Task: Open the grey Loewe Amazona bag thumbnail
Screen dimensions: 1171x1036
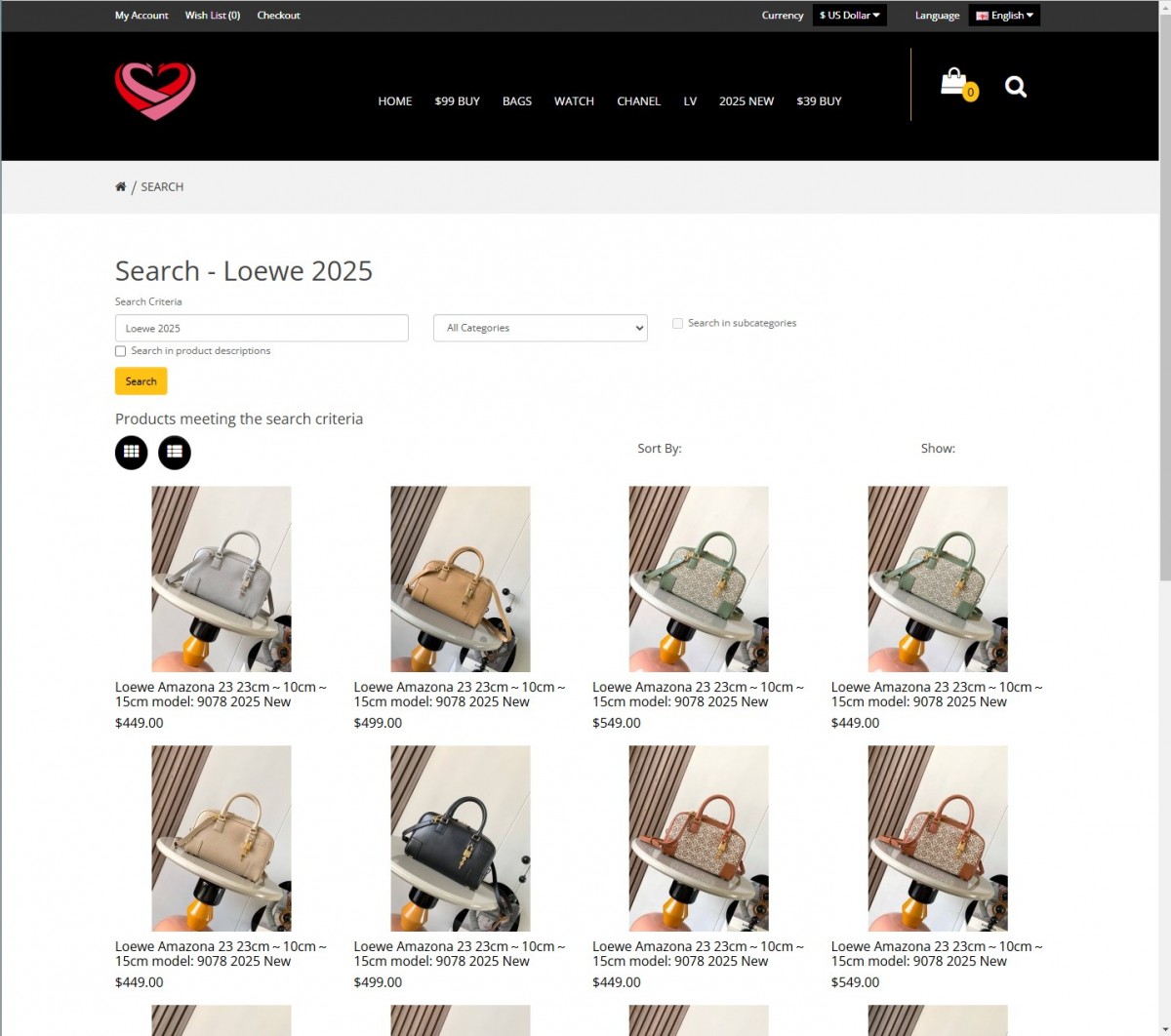Action: pos(222,579)
